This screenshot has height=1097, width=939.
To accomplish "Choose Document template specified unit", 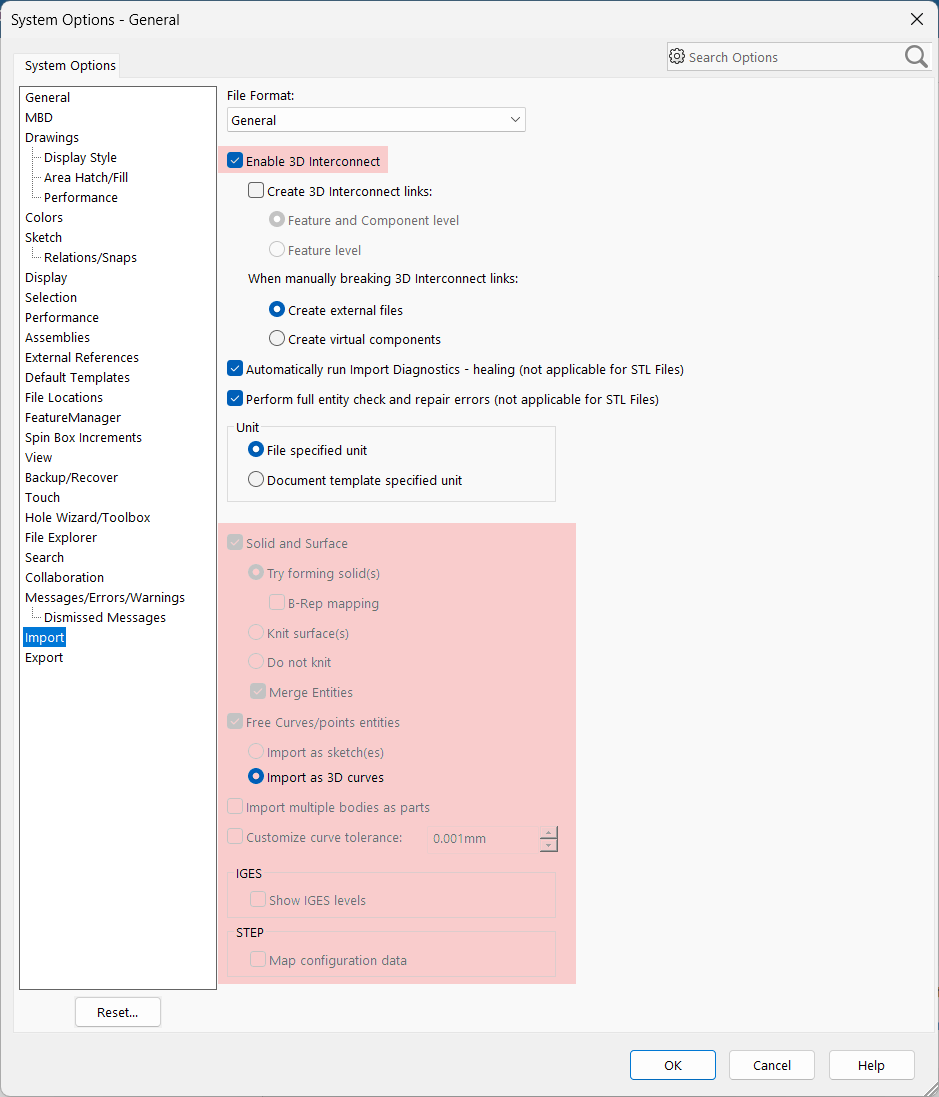I will (x=256, y=479).
